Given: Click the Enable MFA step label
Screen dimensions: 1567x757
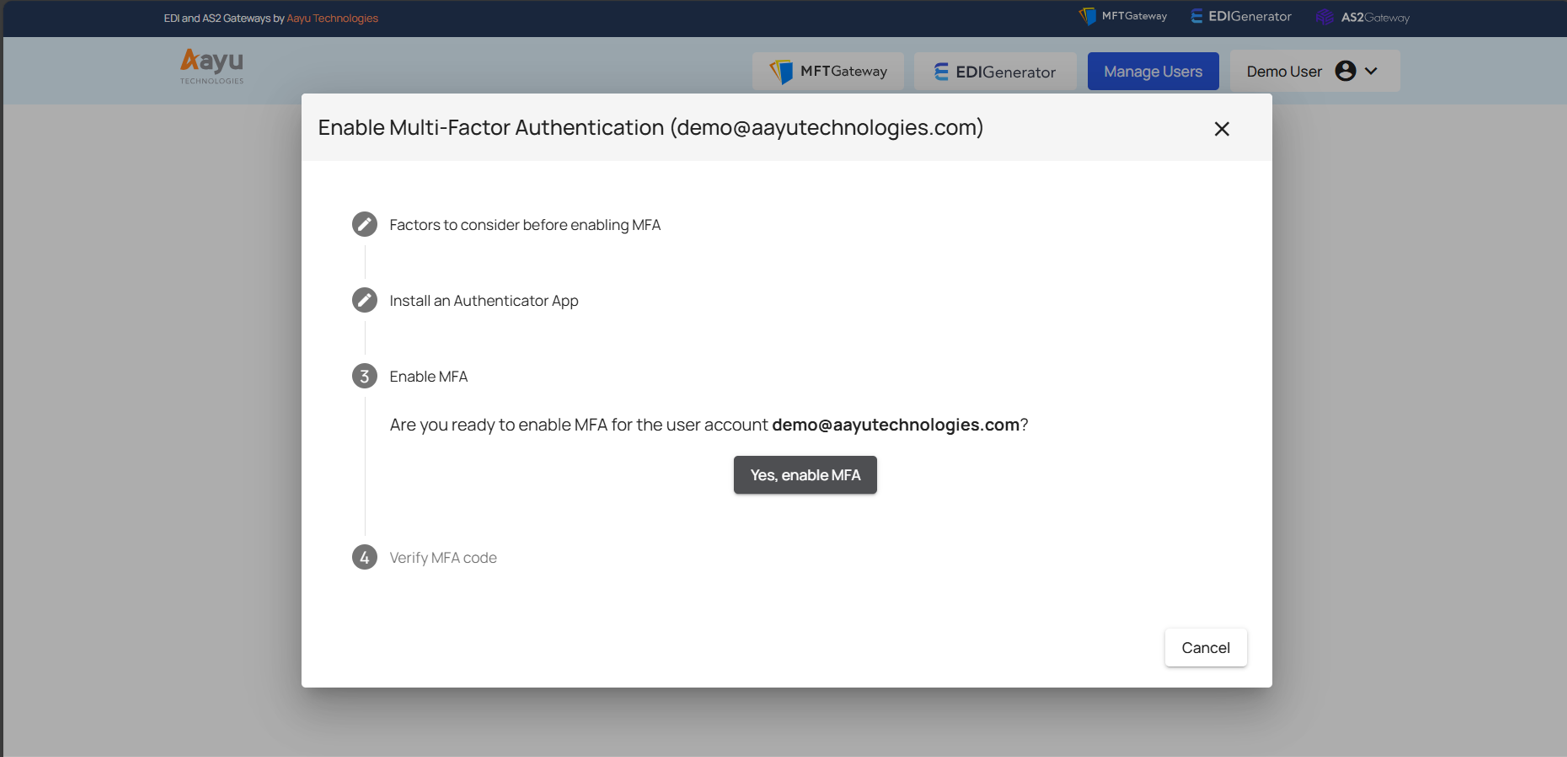Looking at the screenshot, I should 429,377.
